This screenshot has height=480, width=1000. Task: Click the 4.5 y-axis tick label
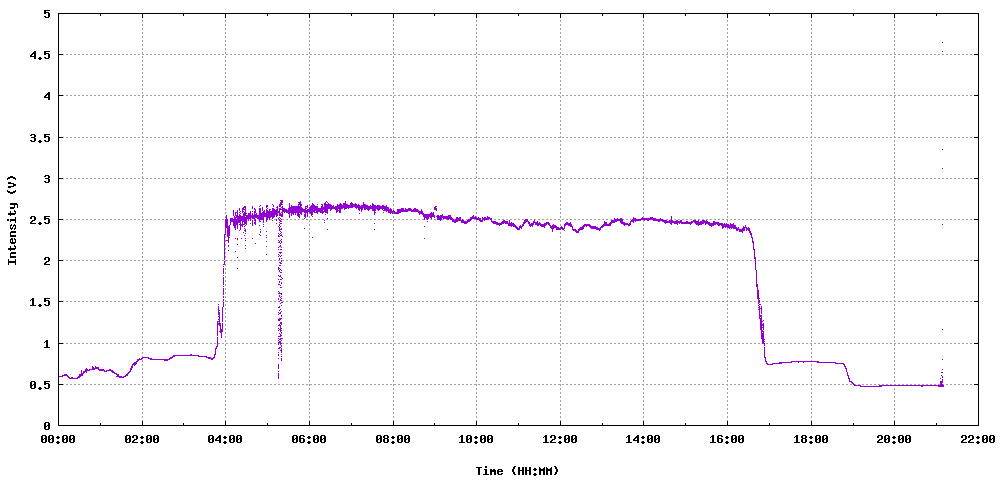click(x=41, y=55)
